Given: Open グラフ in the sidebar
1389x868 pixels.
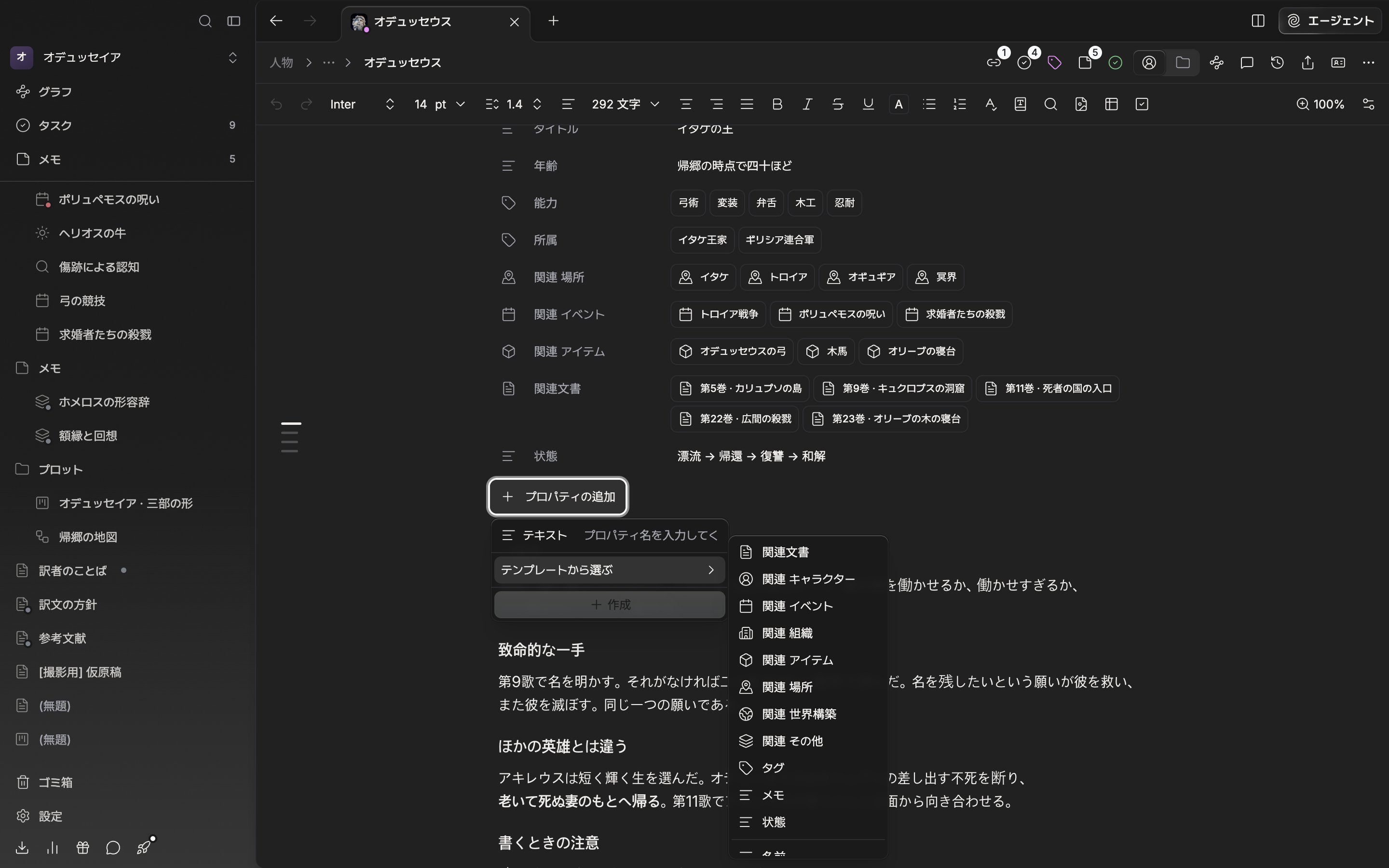Looking at the screenshot, I should (x=127, y=92).
